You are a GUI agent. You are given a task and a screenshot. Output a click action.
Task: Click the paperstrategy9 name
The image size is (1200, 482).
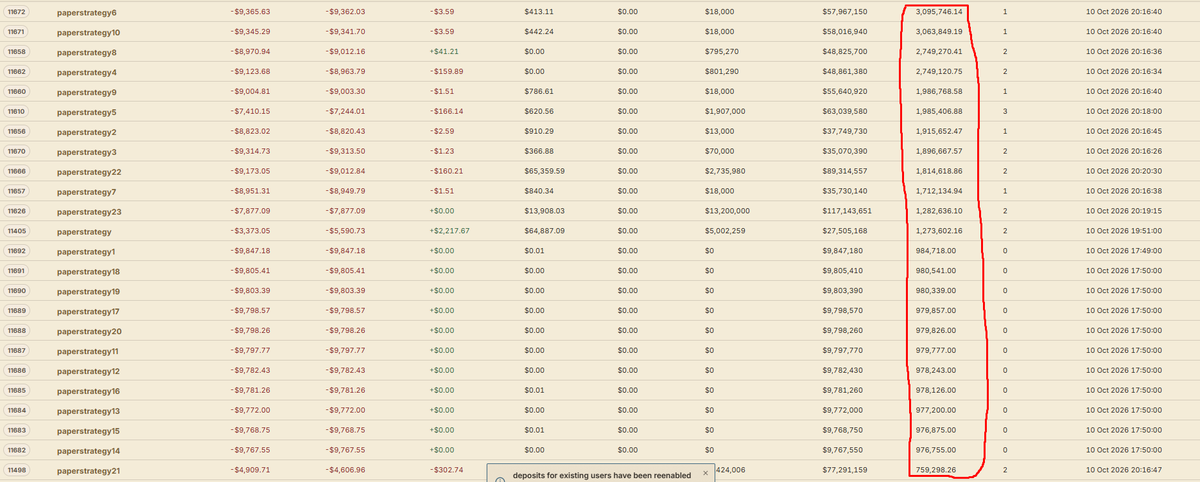(87, 92)
